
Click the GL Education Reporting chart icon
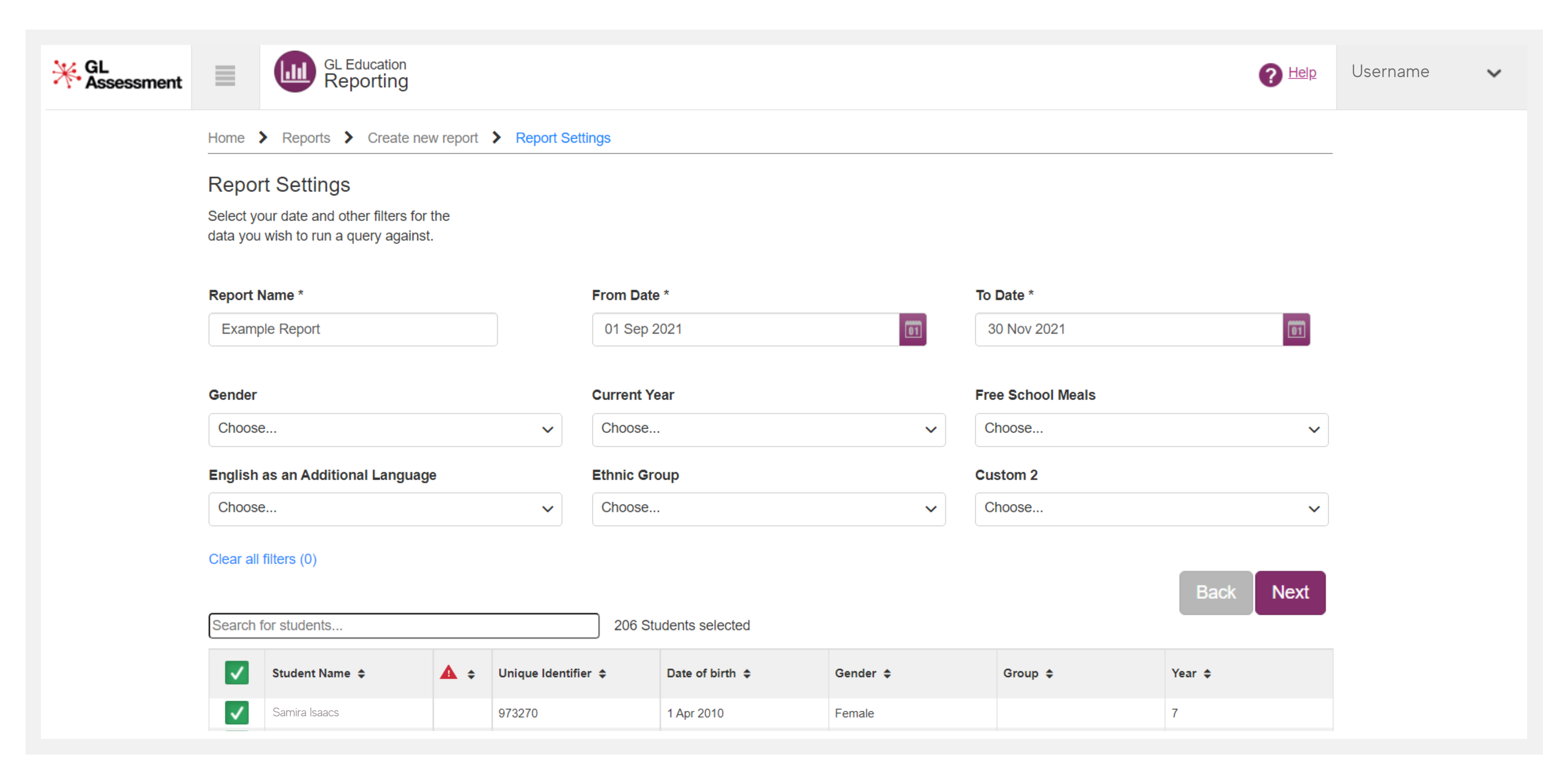tap(295, 72)
